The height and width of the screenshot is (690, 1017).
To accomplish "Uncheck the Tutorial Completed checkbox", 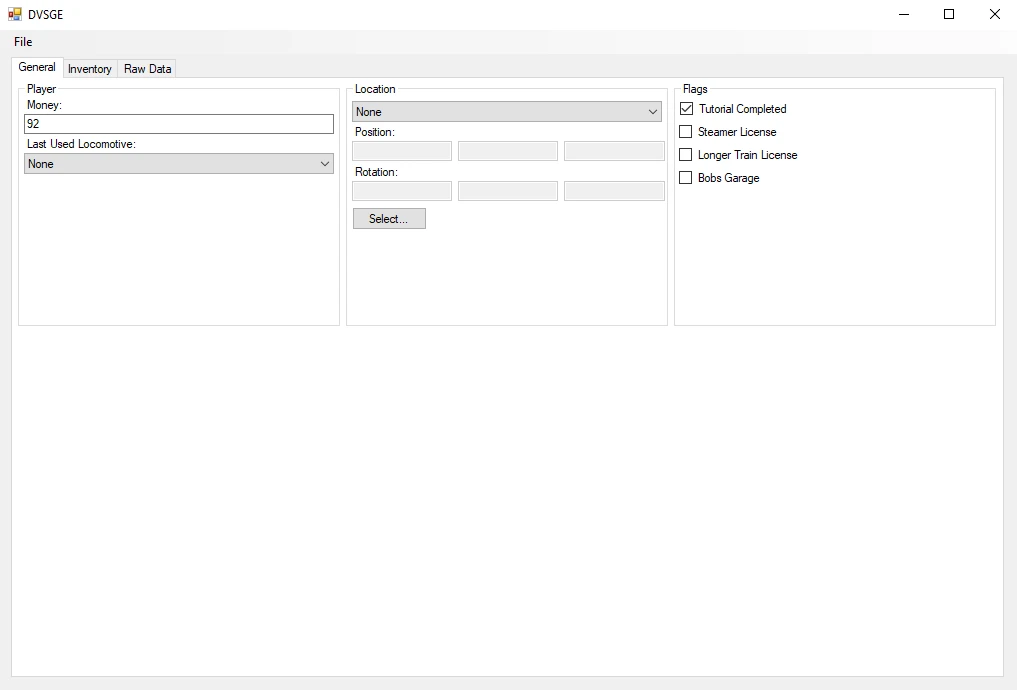I will click(x=686, y=109).
